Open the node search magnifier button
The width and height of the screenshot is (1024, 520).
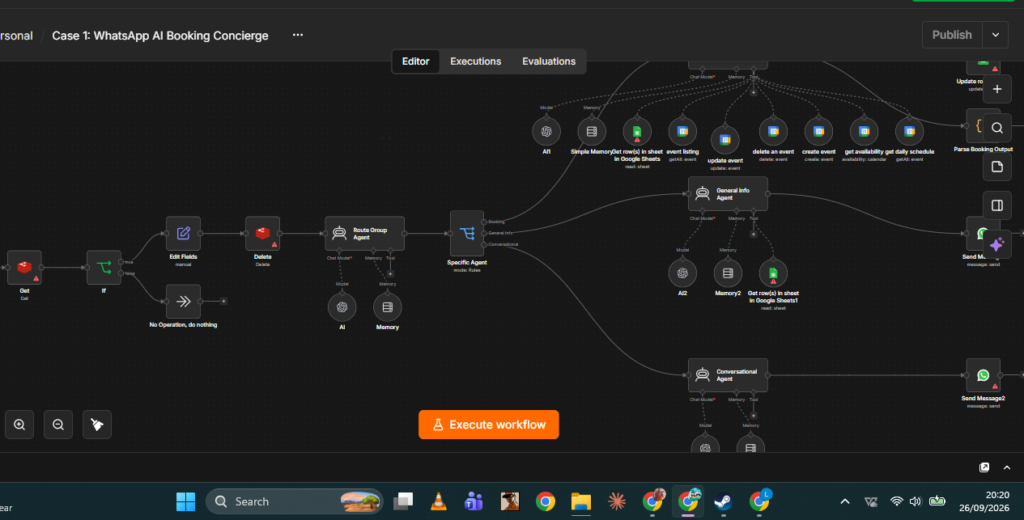[997, 128]
